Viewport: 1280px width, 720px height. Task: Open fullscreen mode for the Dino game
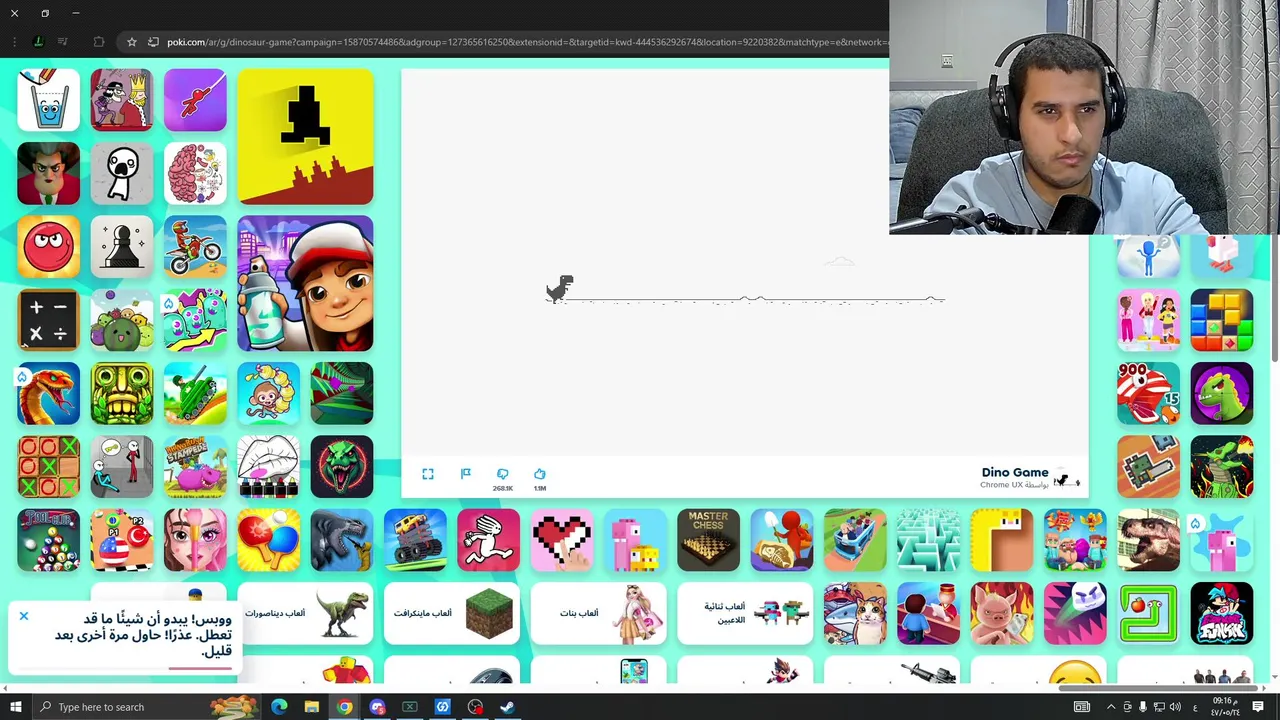(428, 474)
